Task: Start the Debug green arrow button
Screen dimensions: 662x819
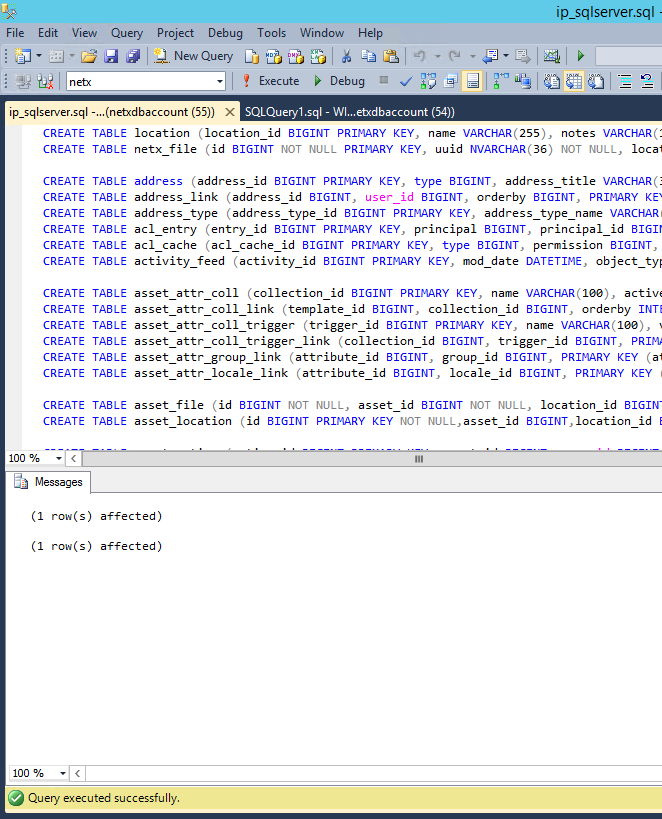Action: click(x=339, y=81)
